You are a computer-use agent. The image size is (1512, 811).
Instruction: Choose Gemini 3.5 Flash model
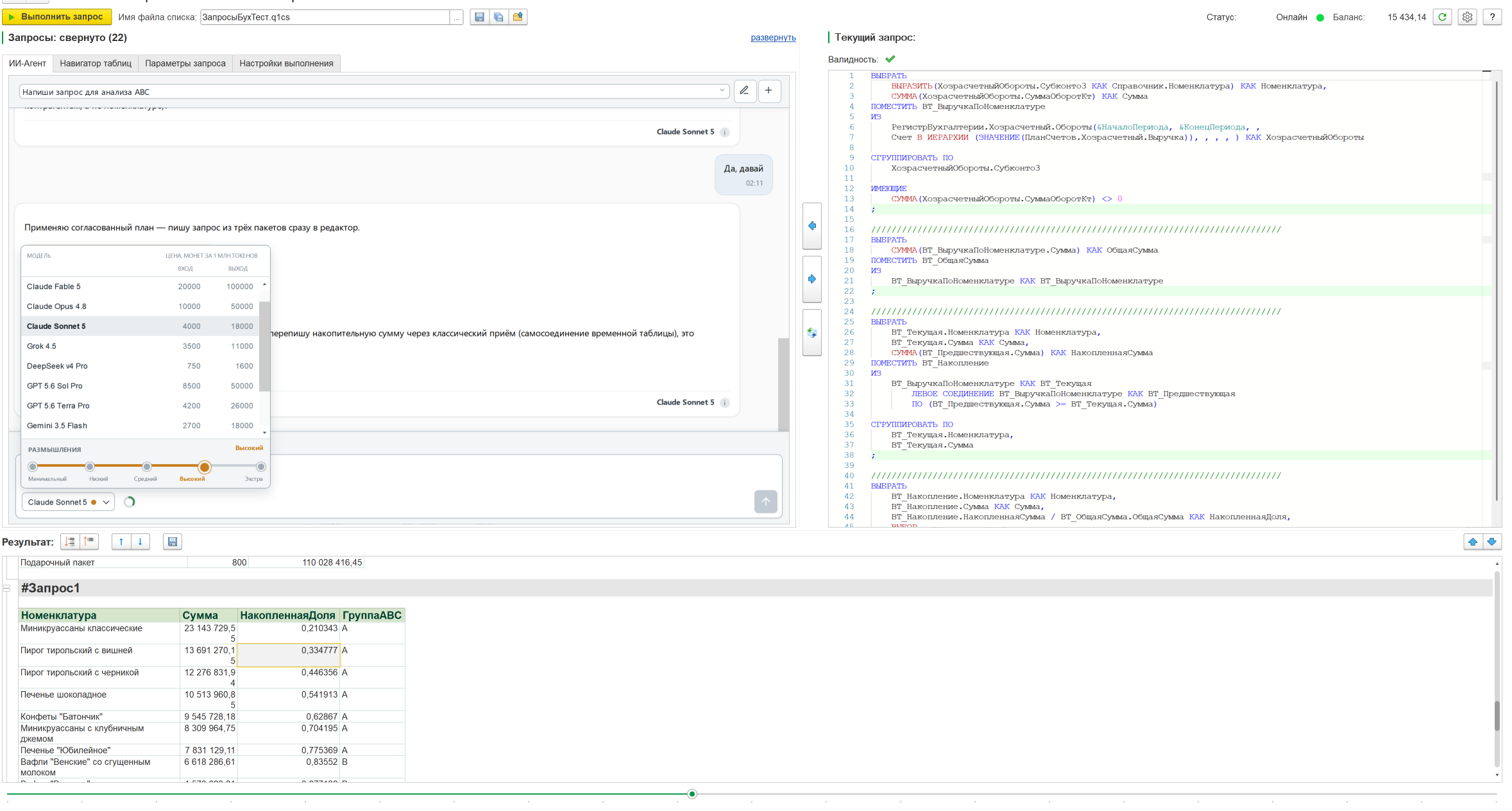(140, 426)
